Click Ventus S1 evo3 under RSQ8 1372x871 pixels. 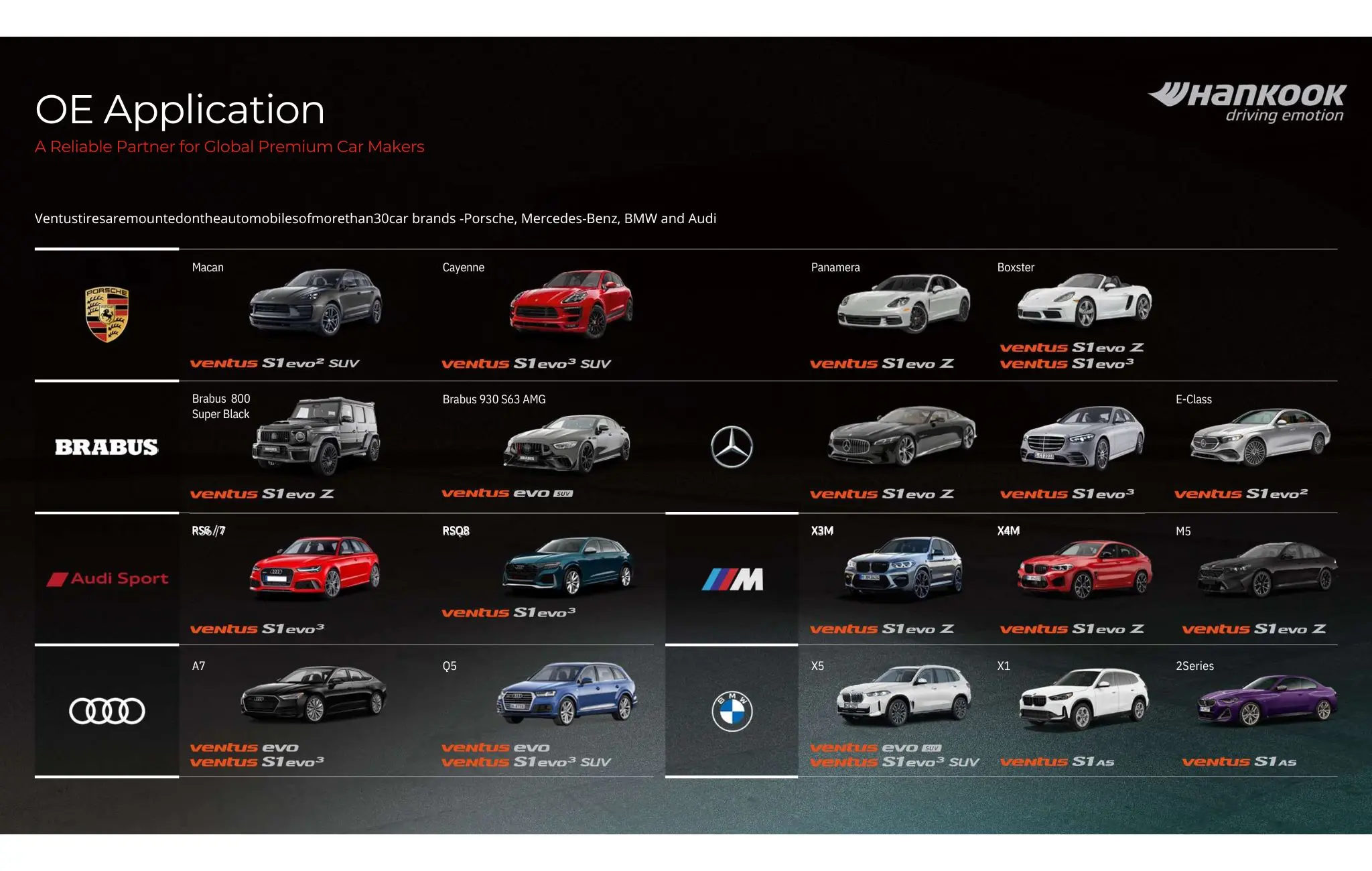[508, 612]
